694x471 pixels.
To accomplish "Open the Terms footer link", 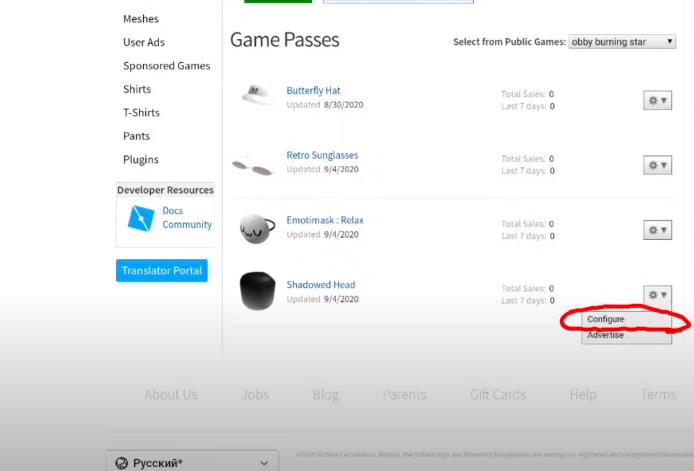I will (659, 394).
